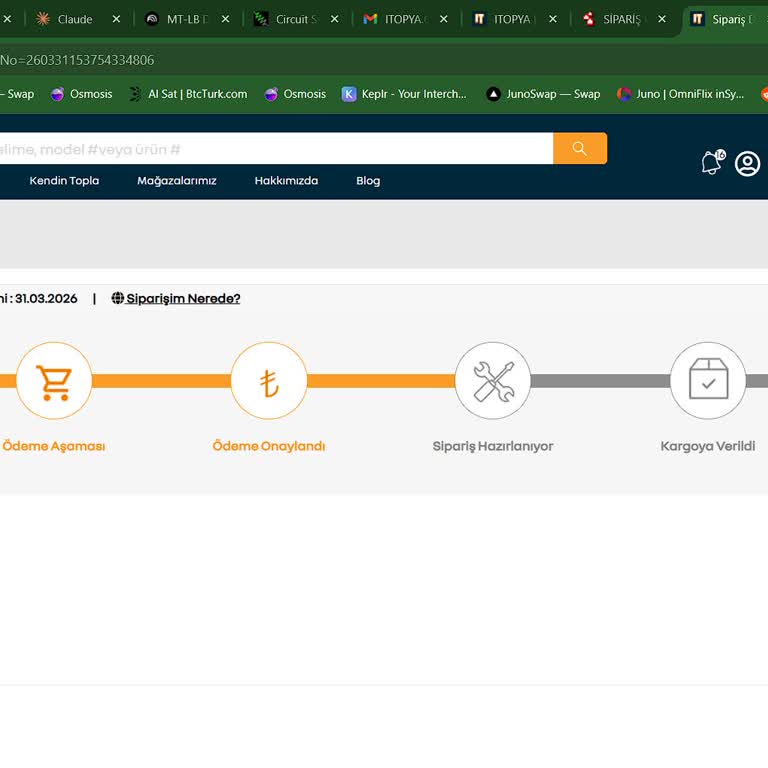768x768 pixels.
Task: Open the Osmosis bookmark next to Keplr
Action: [295, 94]
